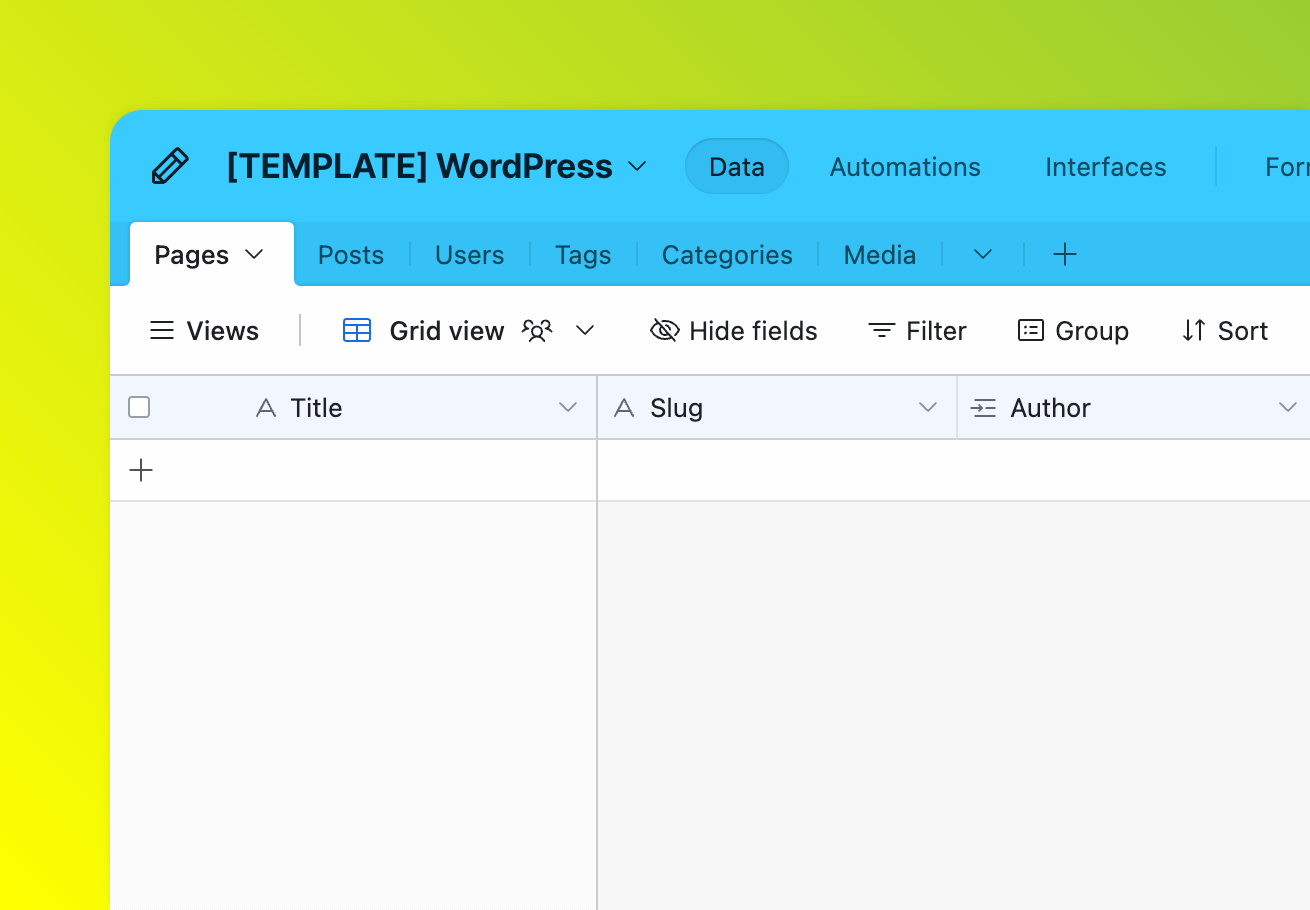Tick the select-all rows checkbox
Image resolution: width=1310 pixels, height=910 pixels.
click(x=139, y=407)
